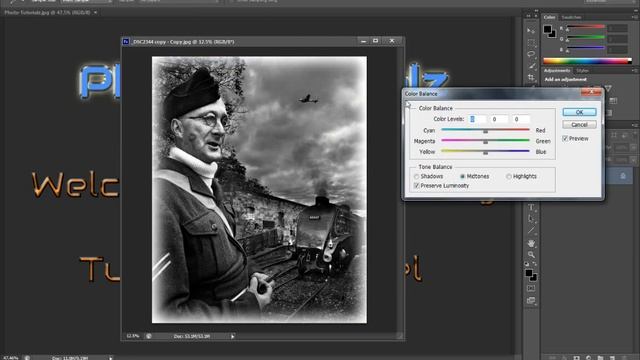Viewport: 640px width, 360px height.
Task: Switch to the Adjustments tab
Action: [x=557, y=71]
